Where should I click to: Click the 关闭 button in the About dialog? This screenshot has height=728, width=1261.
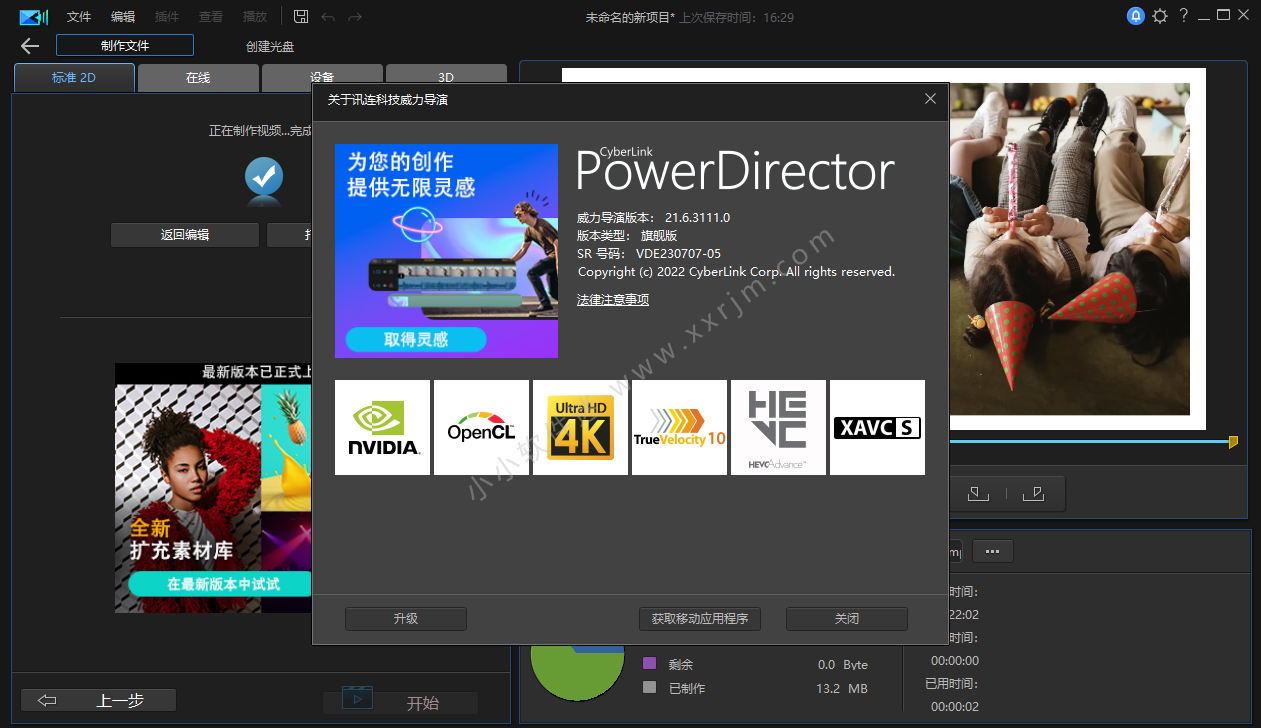846,618
